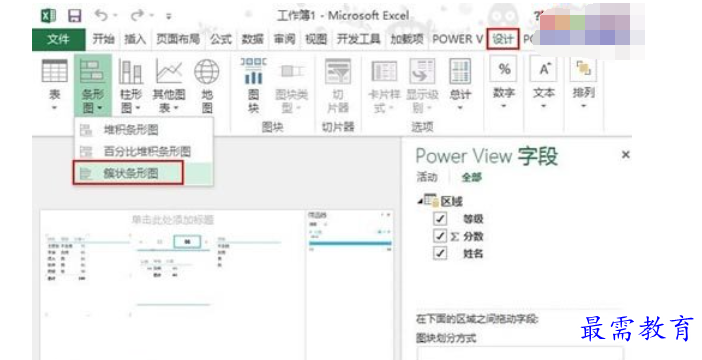Screen dimensions: 702x360
Task: Open the 其他图表 chart dropdown
Action: (x=169, y=85)
